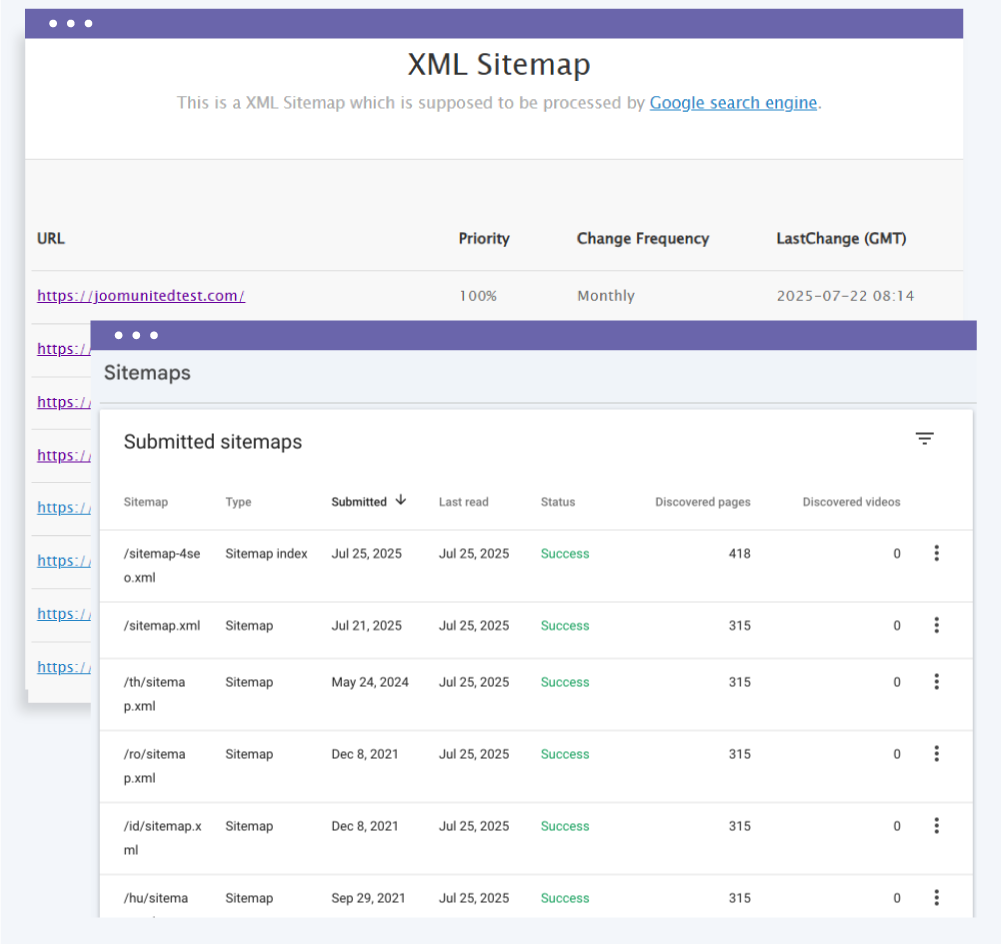Open the joomunitedtest.com URL link

pos(141,296)
